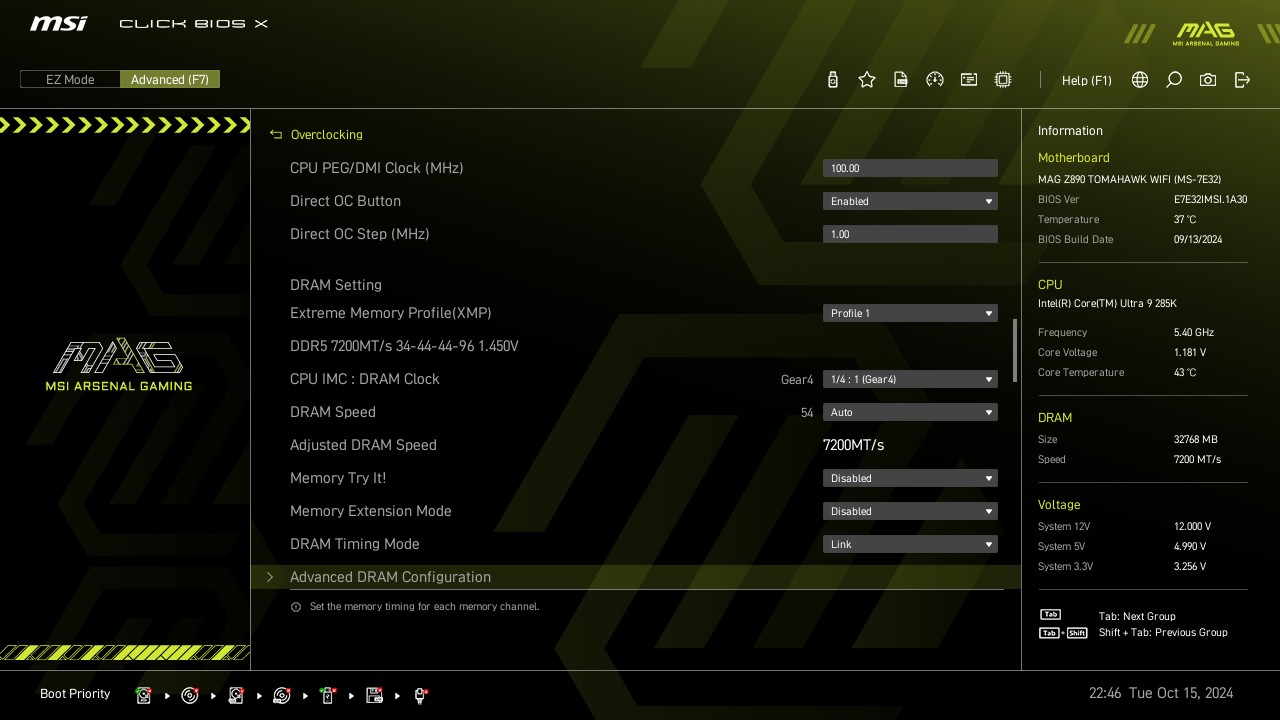
Task: Click the search magnifier icon
Action: click(1174, 80)
